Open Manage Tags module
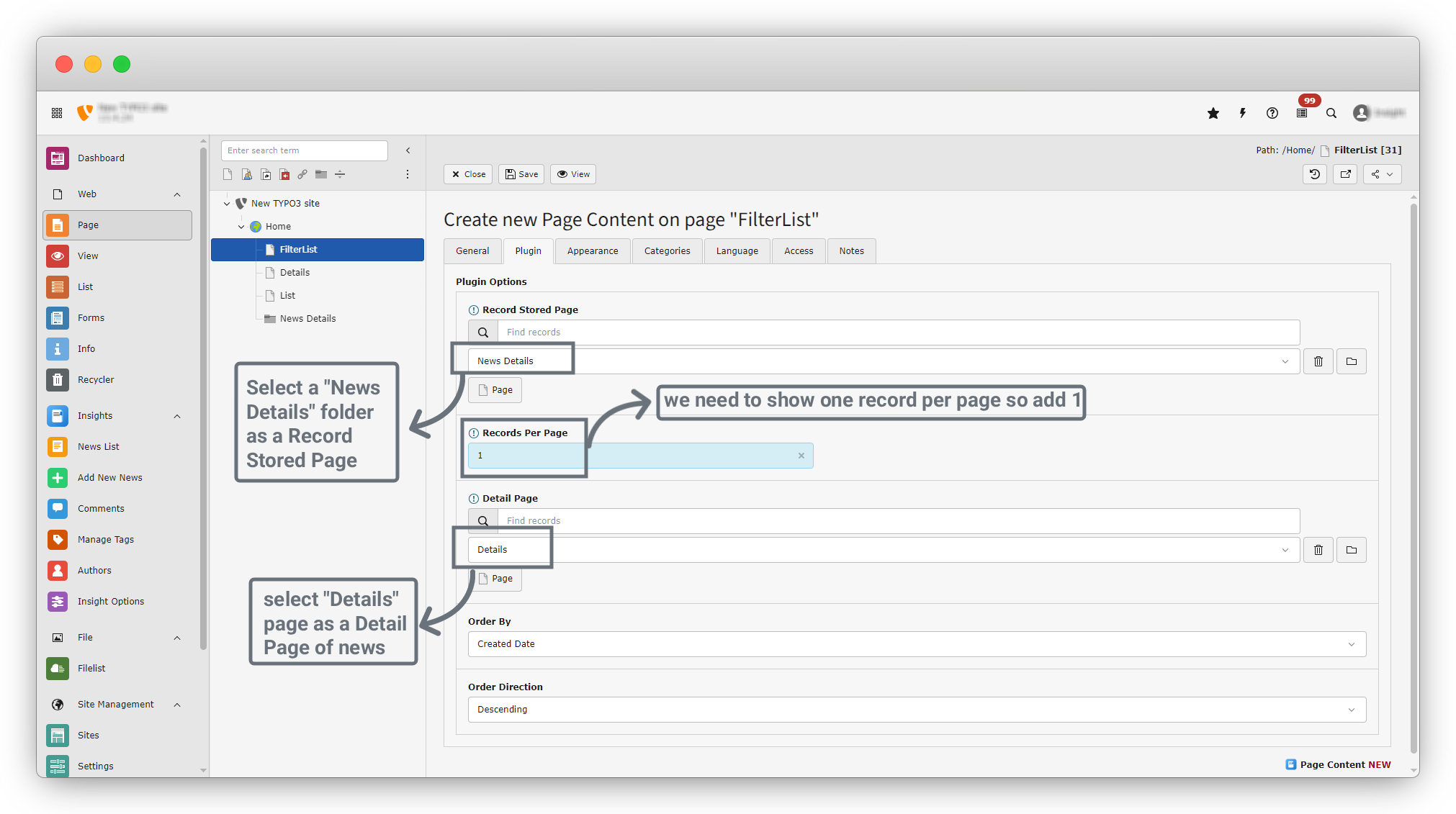This screenshot has height=814, width=1456. click(x=105, y=539)
